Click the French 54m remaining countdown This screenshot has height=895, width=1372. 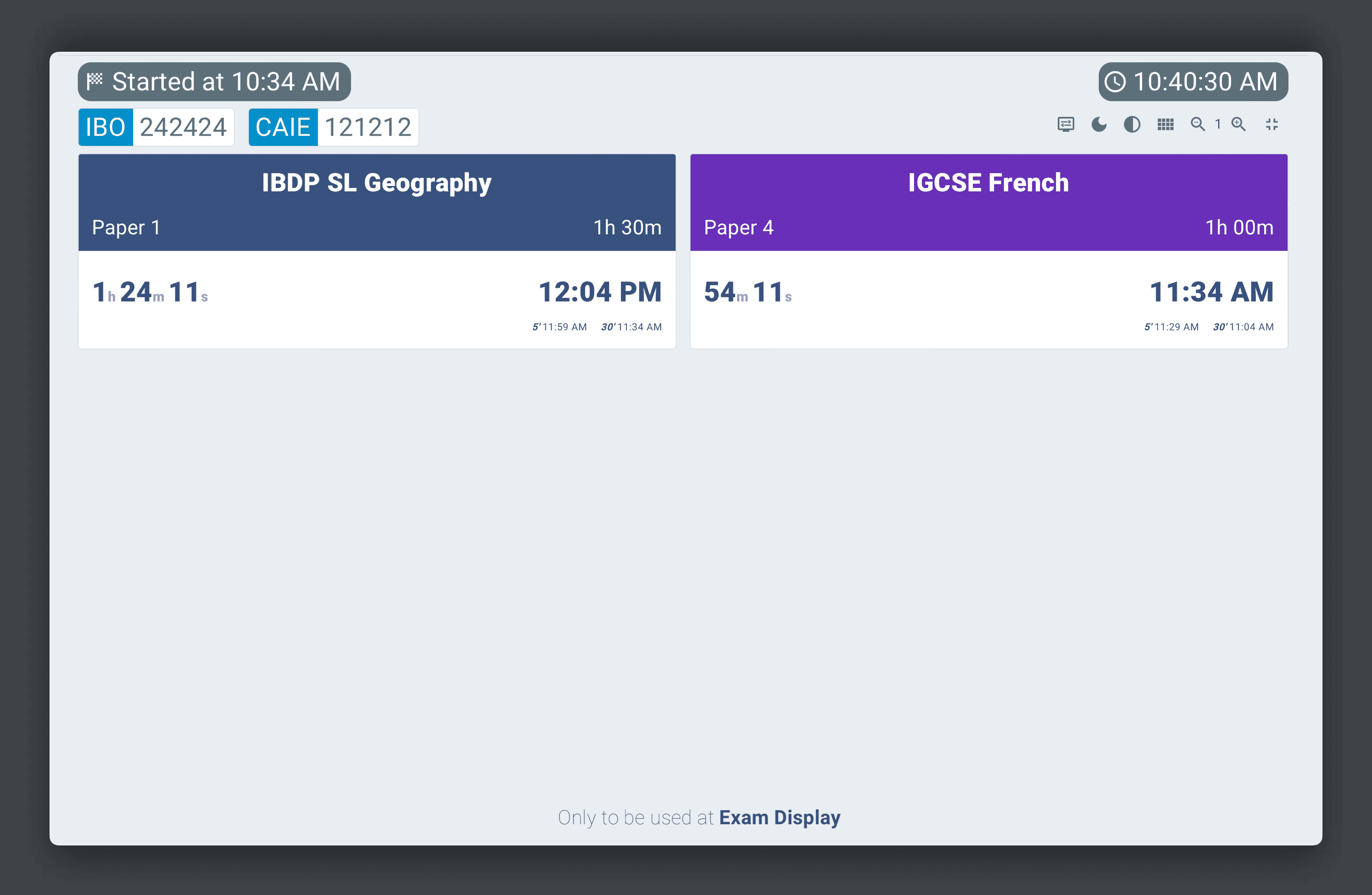click(748, 292)
